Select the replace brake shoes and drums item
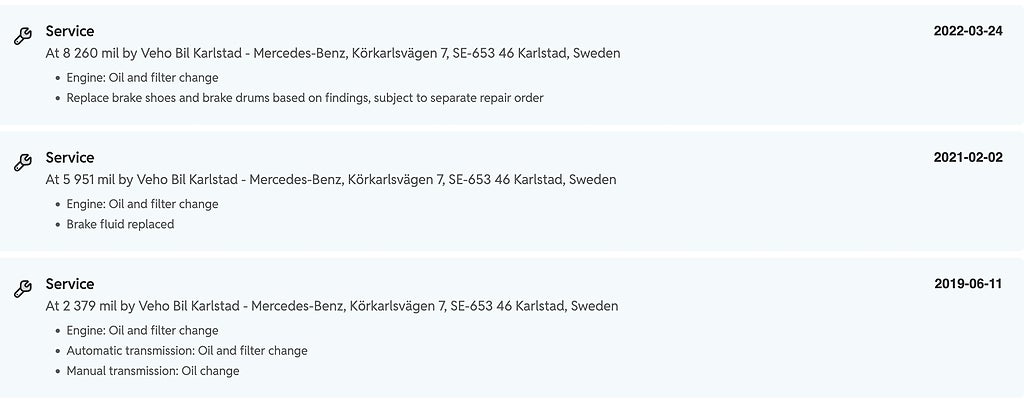Screen dimensions: 1024x402 coord(305,98)
